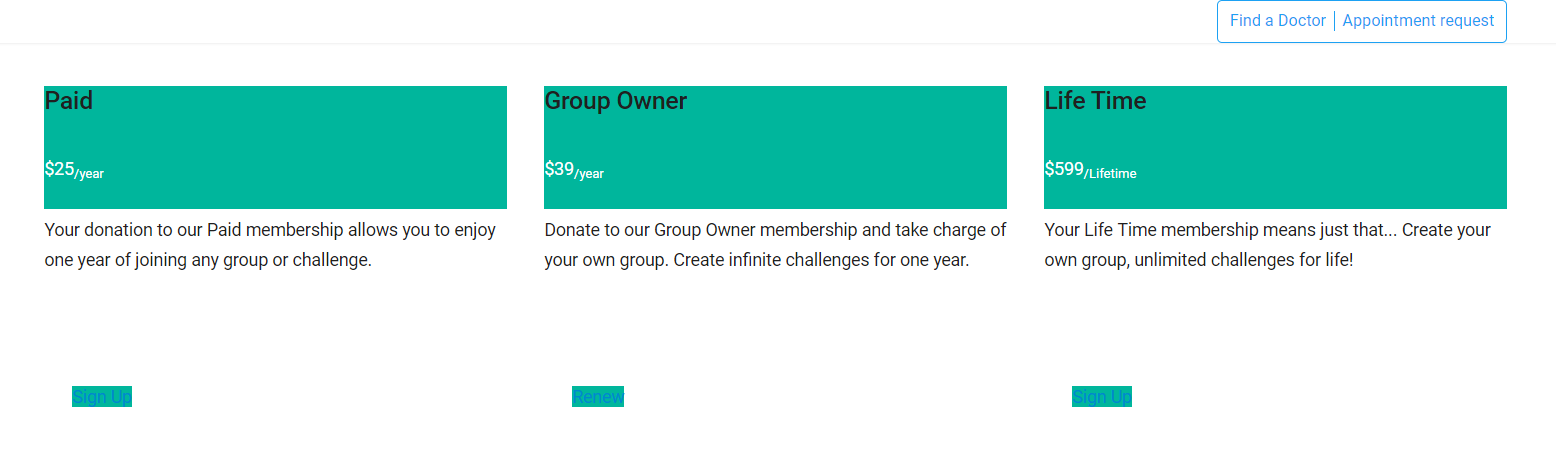Open the Appointment request link
The image size is (1556, 450).
click(x=1418, y=20)
